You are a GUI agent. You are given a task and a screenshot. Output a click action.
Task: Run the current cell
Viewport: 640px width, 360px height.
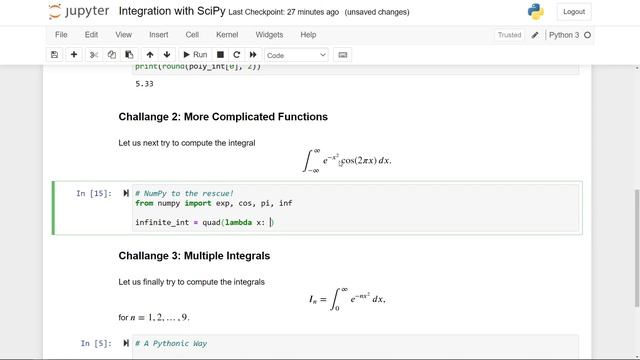point(195,55)
